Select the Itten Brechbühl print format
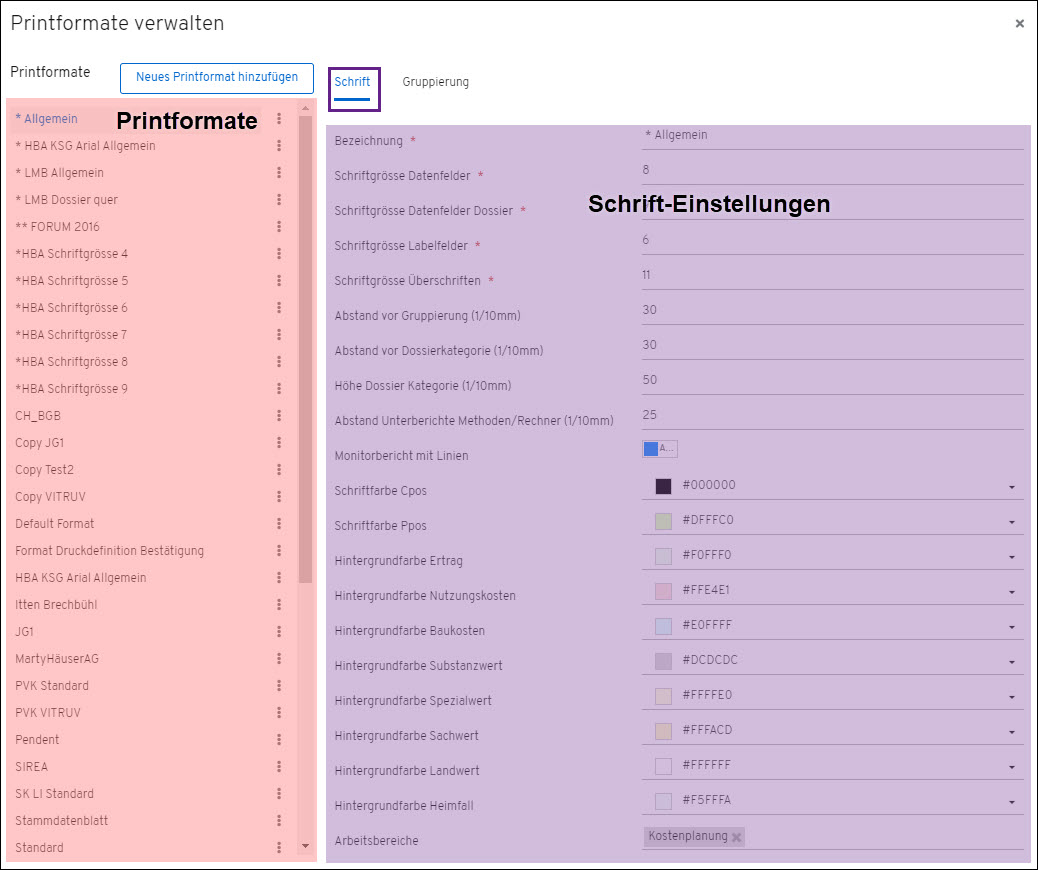The height and width of the screenshot is (870, 1038). pos(56,605)
